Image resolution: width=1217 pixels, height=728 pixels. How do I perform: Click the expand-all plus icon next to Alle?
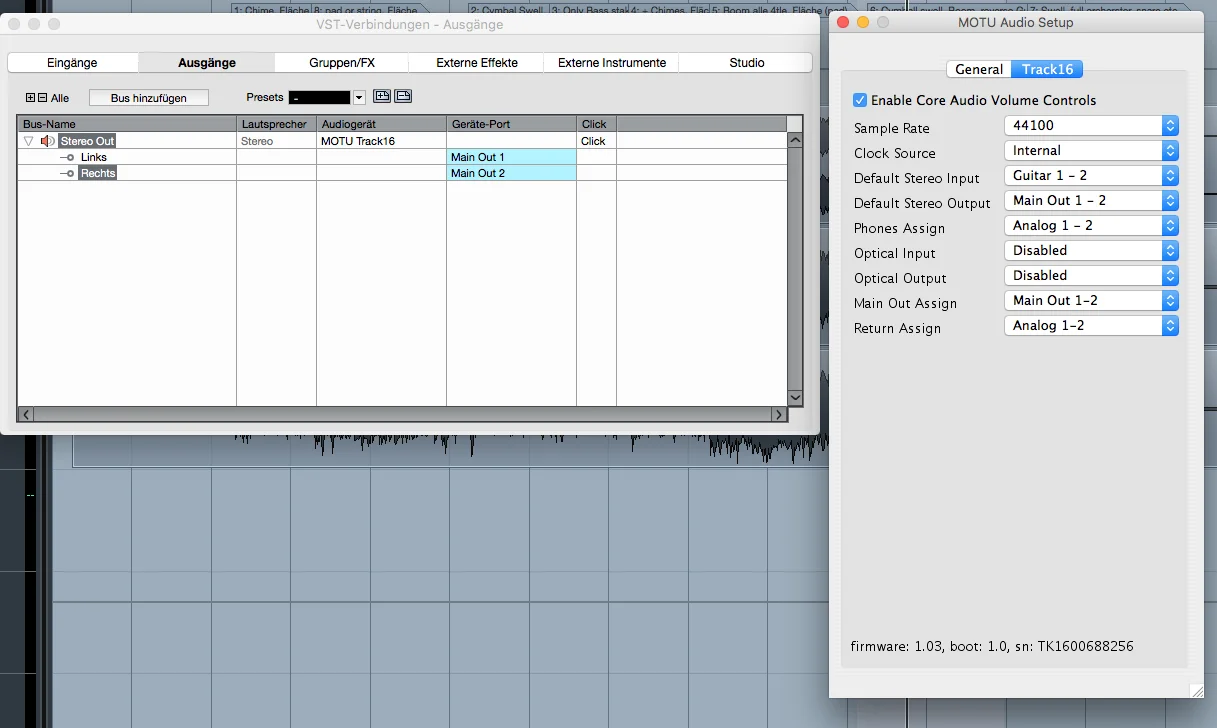coord(30,98)
